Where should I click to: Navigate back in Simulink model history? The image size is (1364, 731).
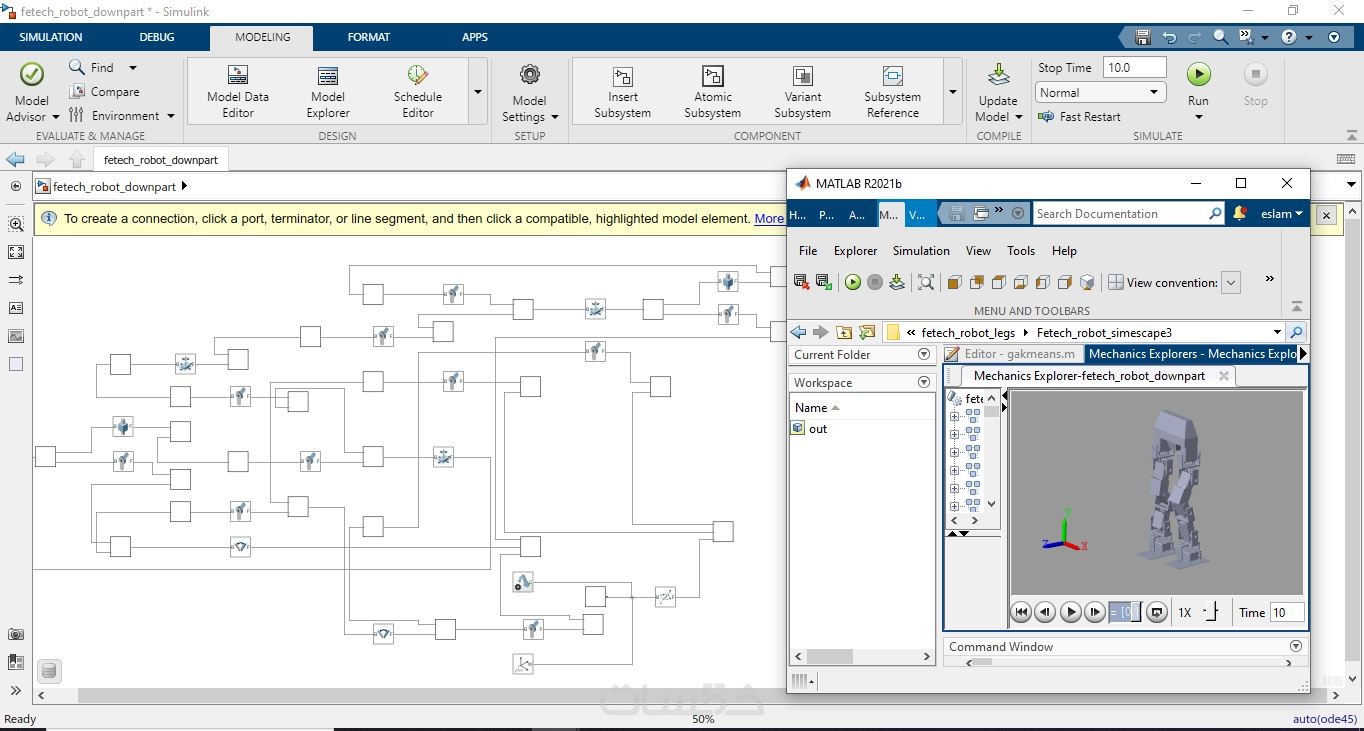(15, 160)
